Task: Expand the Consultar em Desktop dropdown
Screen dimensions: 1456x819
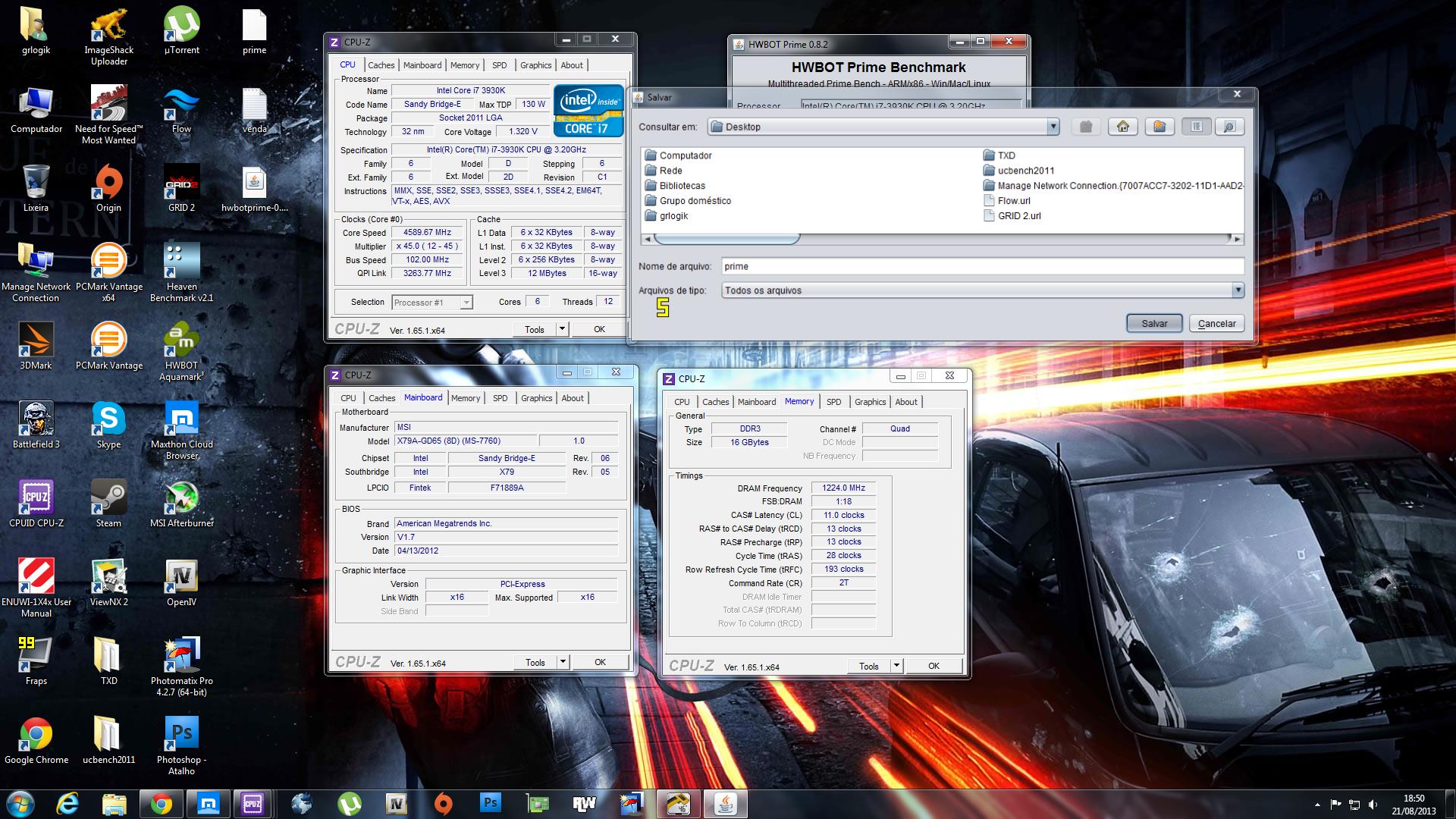Action: 1053,127
